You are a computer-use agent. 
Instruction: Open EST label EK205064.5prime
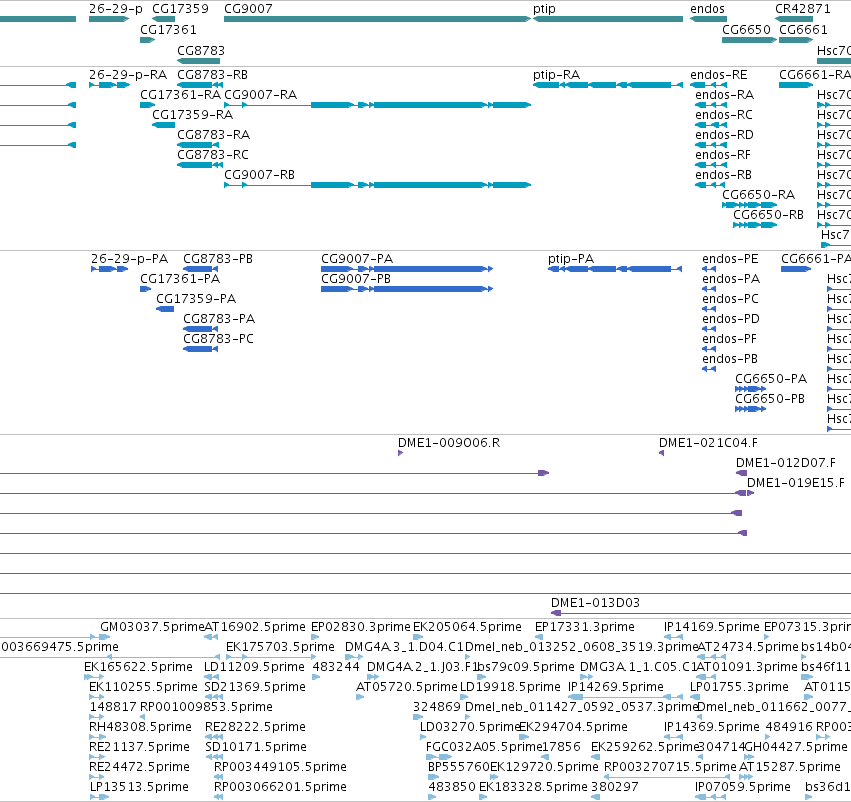467,627
